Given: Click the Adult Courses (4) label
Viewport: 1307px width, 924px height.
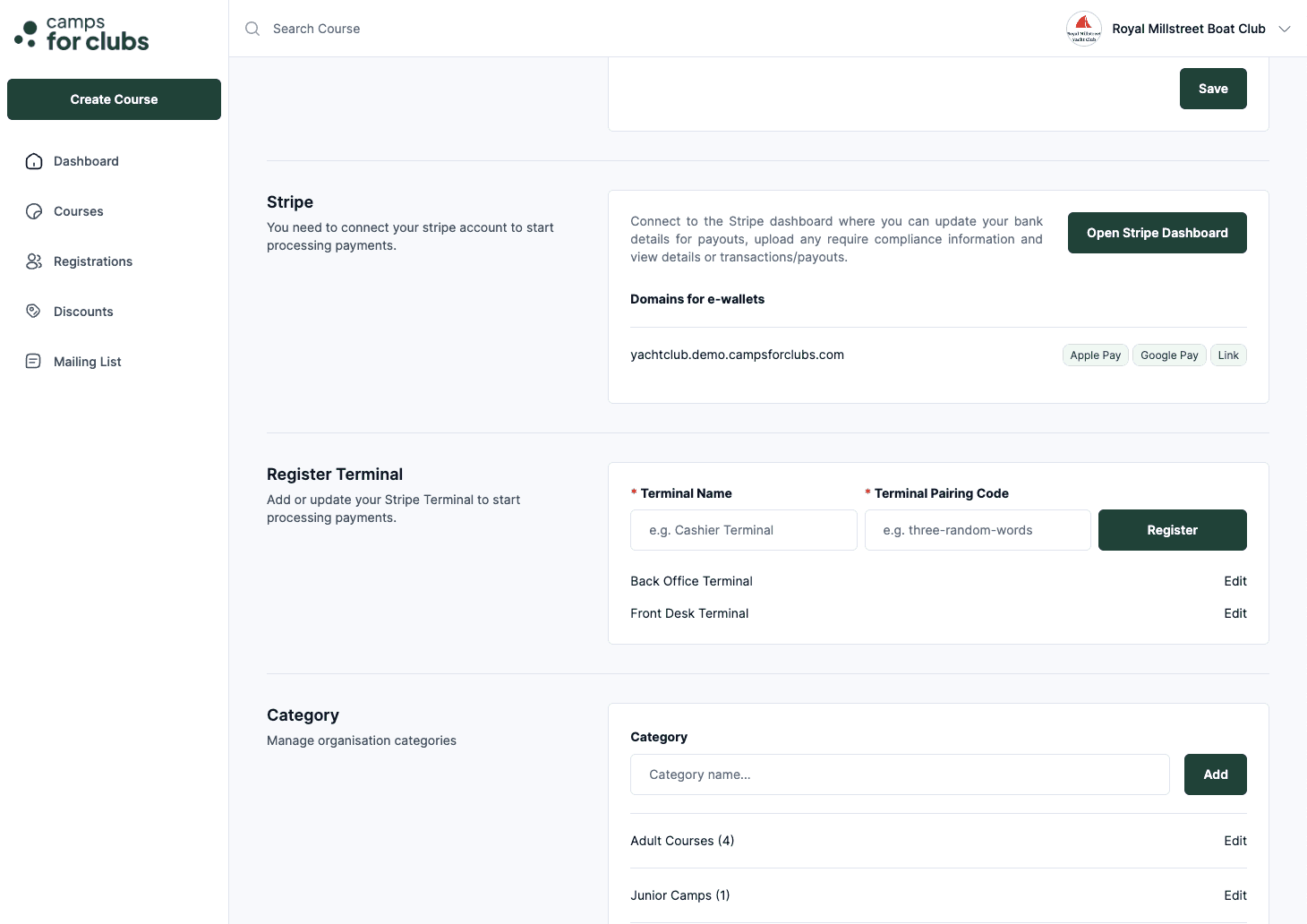Looking at the screenshot, I should (682, 841).
